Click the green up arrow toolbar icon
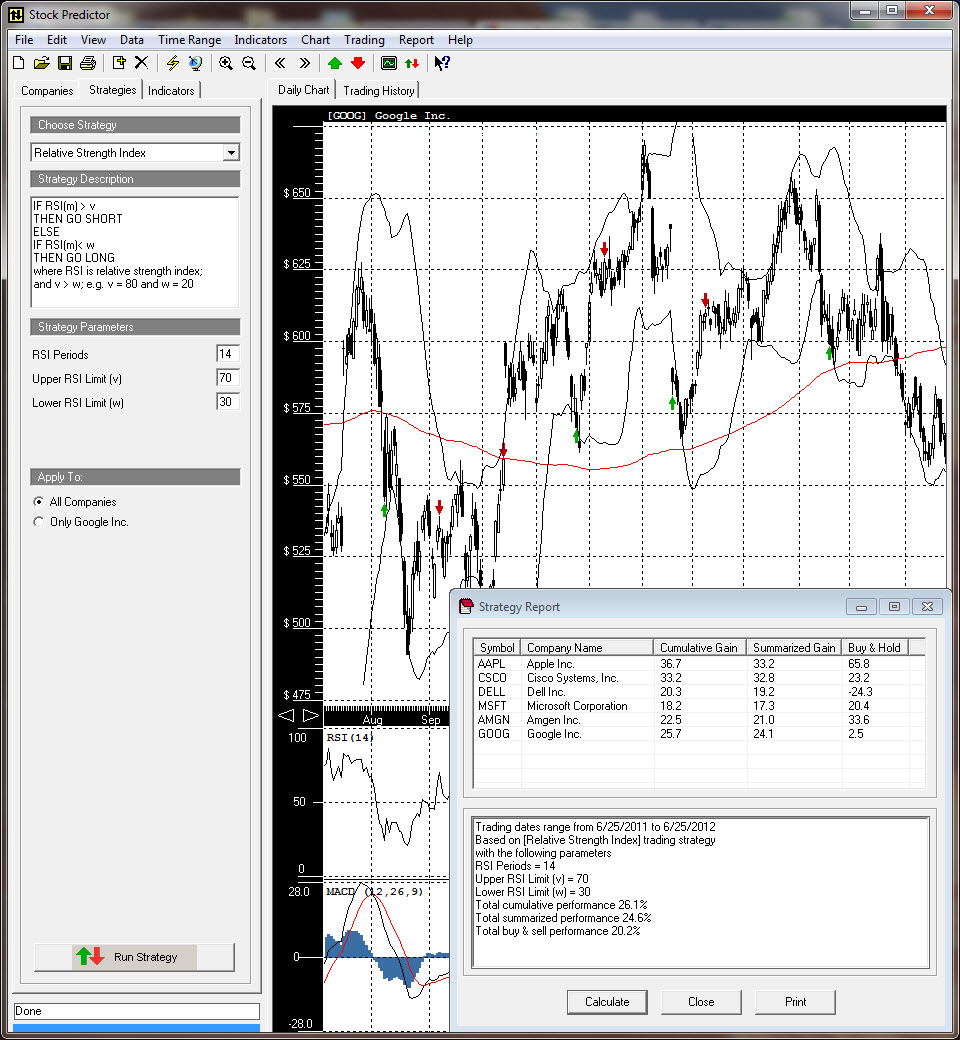Image resolution: width=960 pixels, height=1040 pixels. (x=335, y=63)
